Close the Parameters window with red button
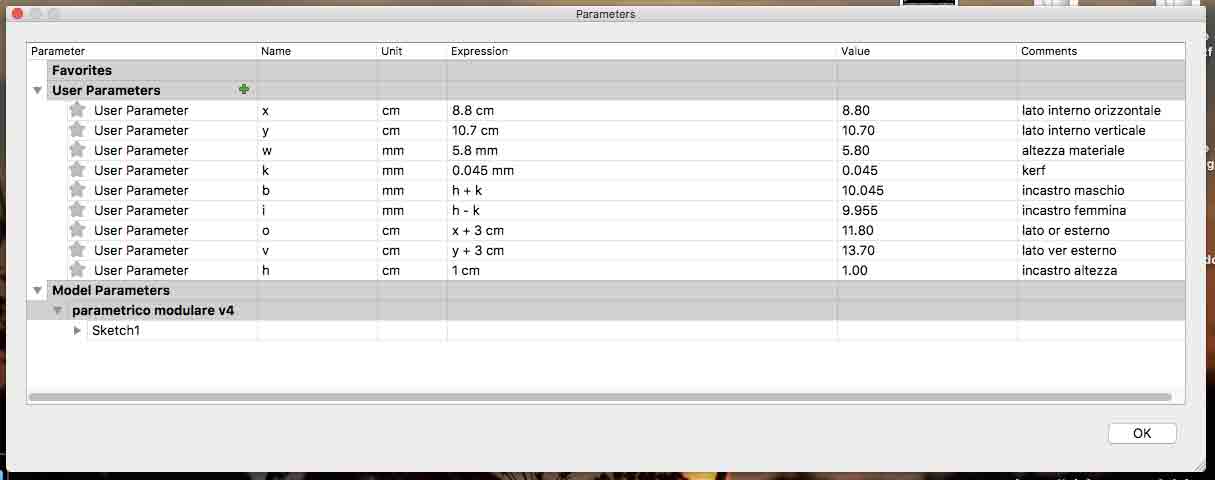Screen dimensions: 1215x480 click(16, 14)
